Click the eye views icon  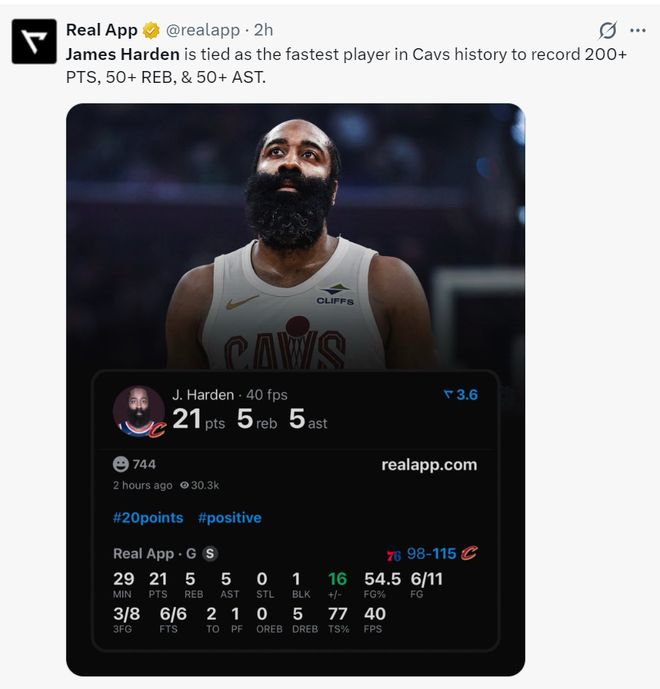coord(184,485)
